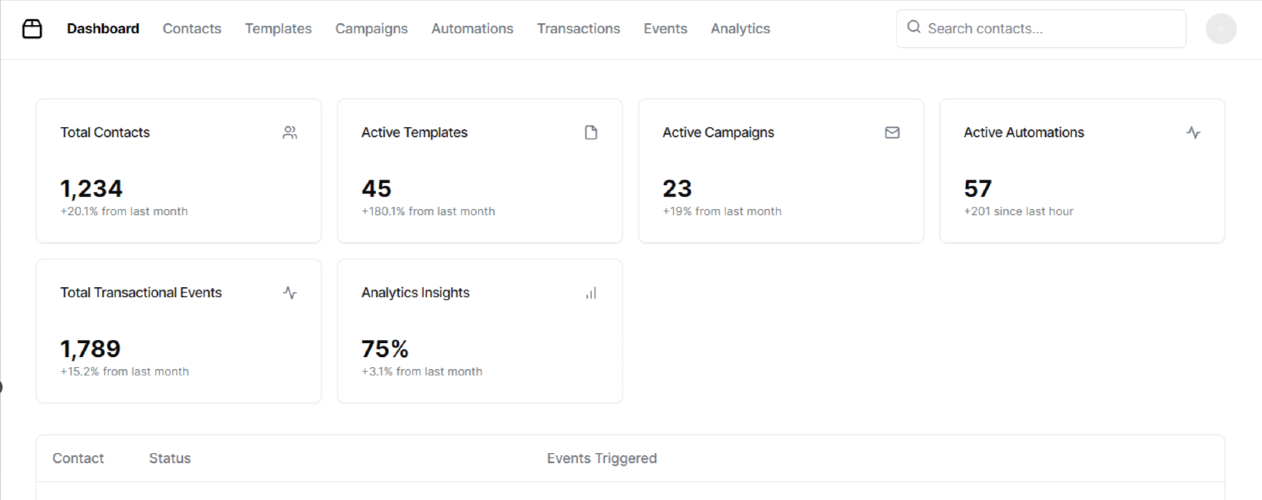Click the users icon on Total Contacts card
1262x500 pixels.
click(290, 132)
